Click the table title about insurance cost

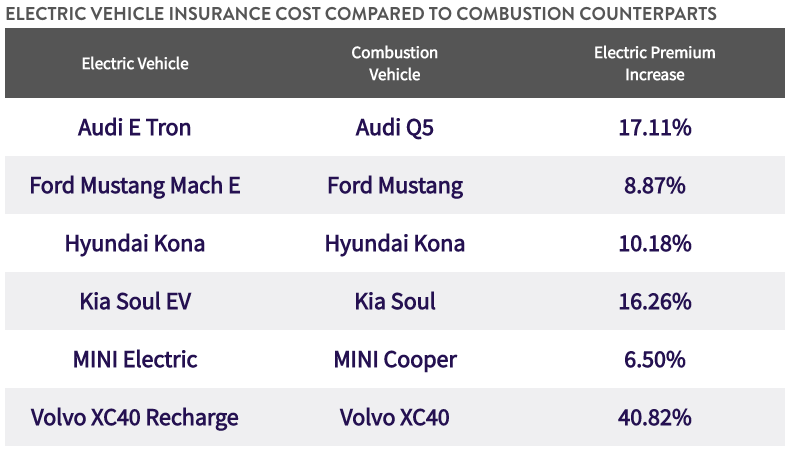click(360, 14)
